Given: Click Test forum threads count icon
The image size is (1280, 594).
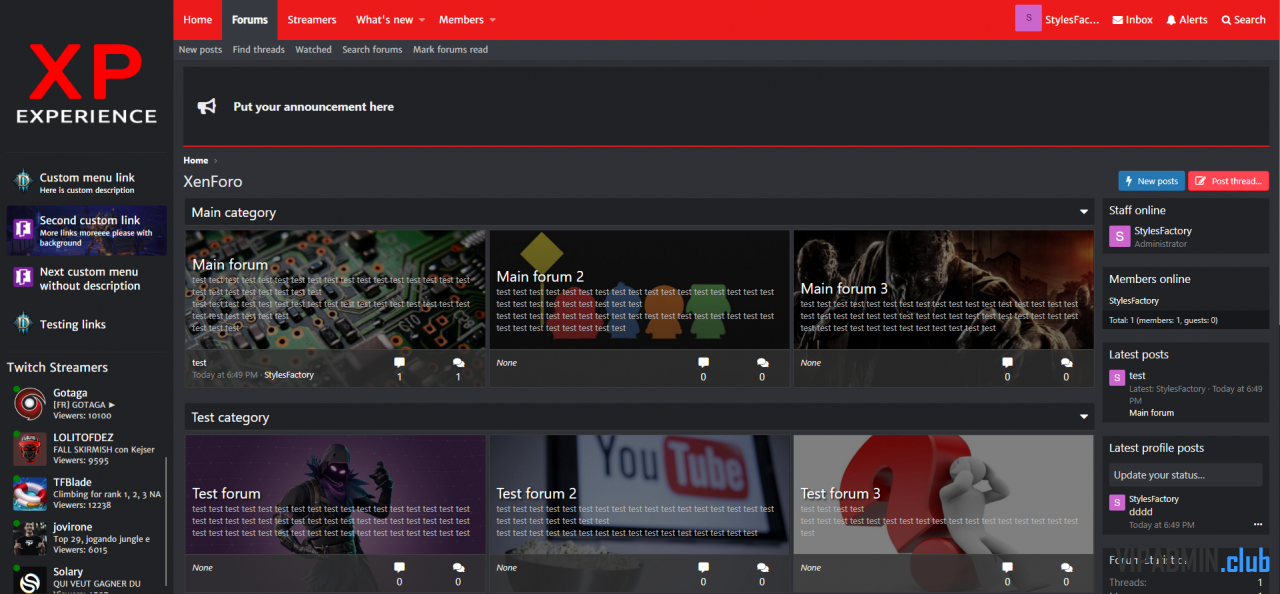Looking at the screenshot, I should coord(400,568).
